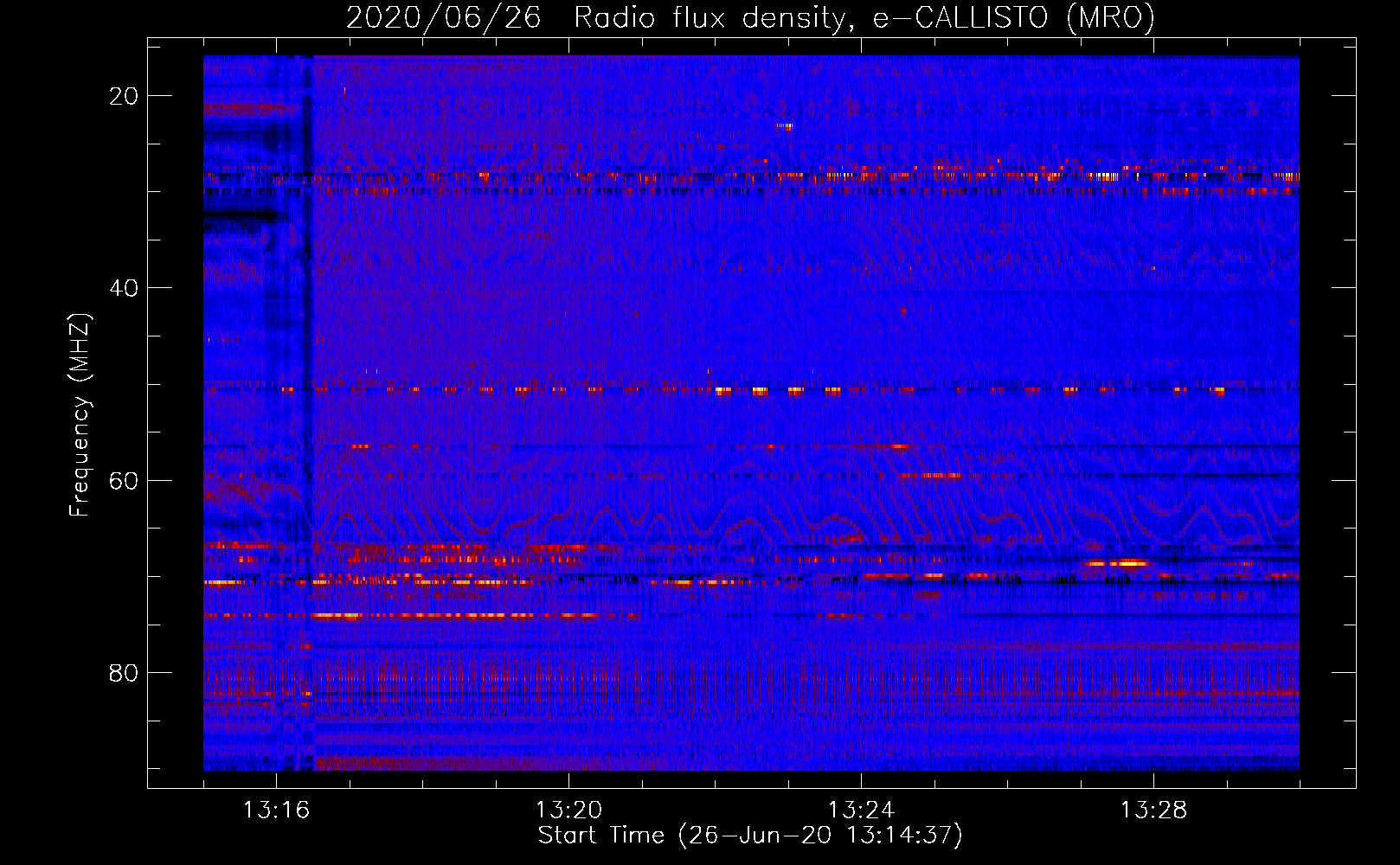Click the 13:28 time tick label
This screenshot has height=865, width=1400.
[1153, 810]
